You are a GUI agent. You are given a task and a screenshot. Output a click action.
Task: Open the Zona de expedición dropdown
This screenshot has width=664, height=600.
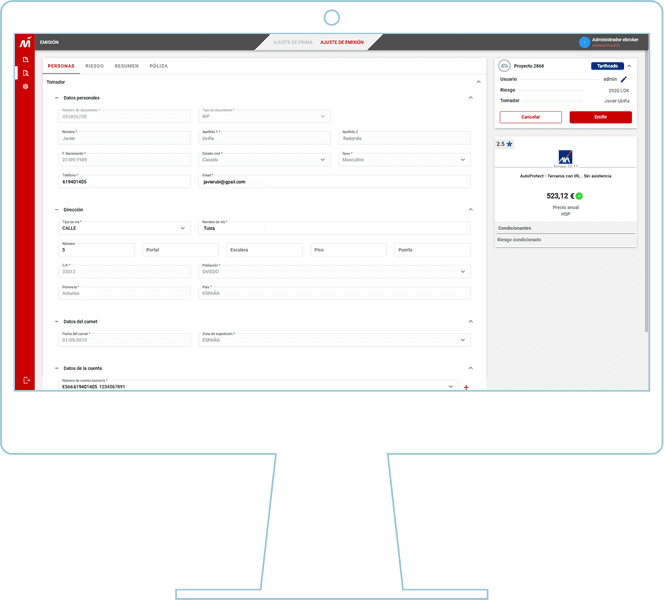334,340
